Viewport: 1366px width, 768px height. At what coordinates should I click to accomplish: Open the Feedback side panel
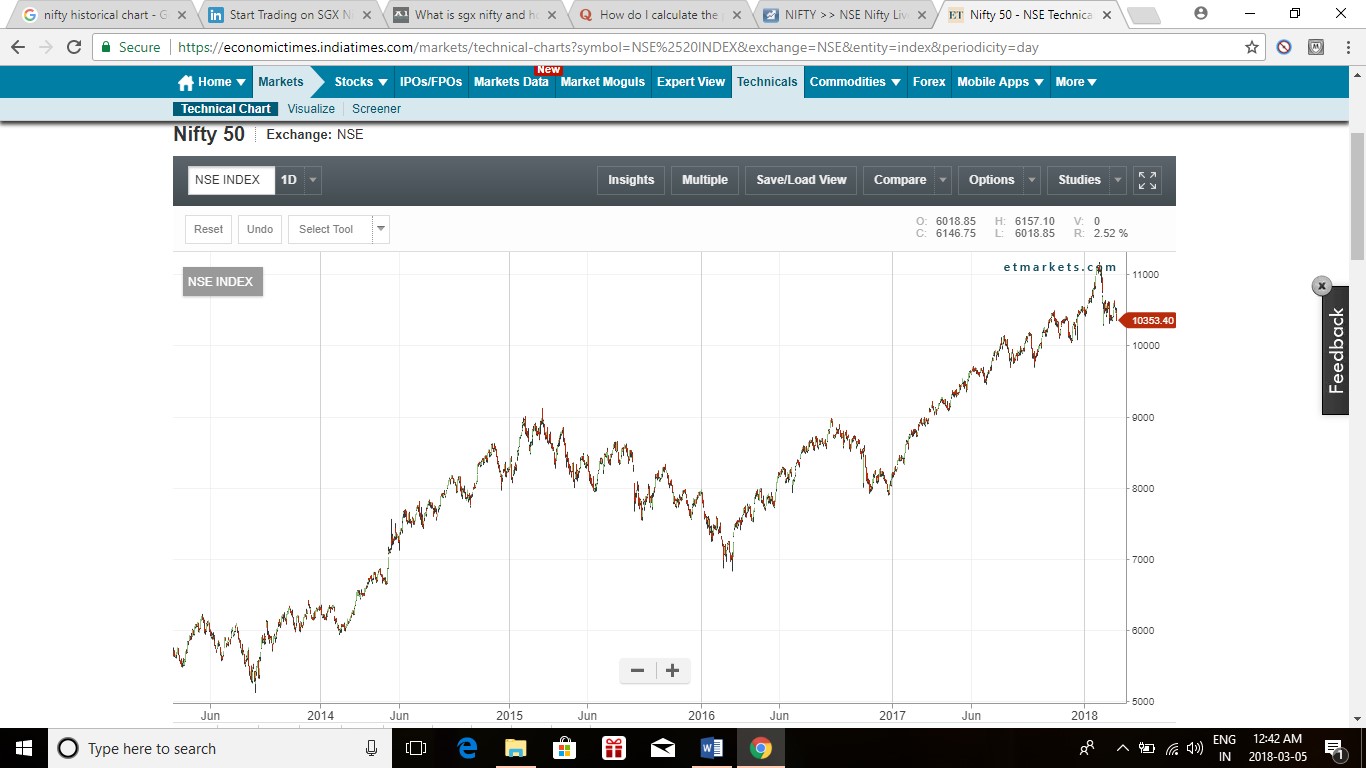1336,351
